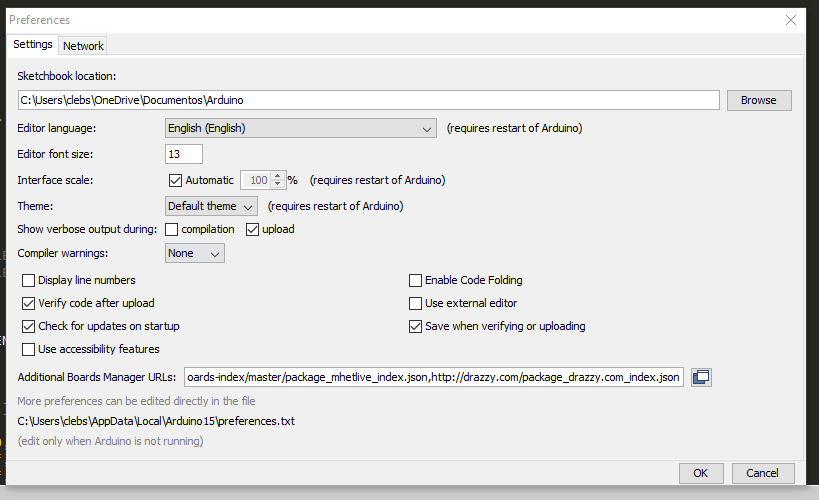Open the Additional Boards Manager URLs editor icon
Screen dimensions: 819x500
coord(701,377)
